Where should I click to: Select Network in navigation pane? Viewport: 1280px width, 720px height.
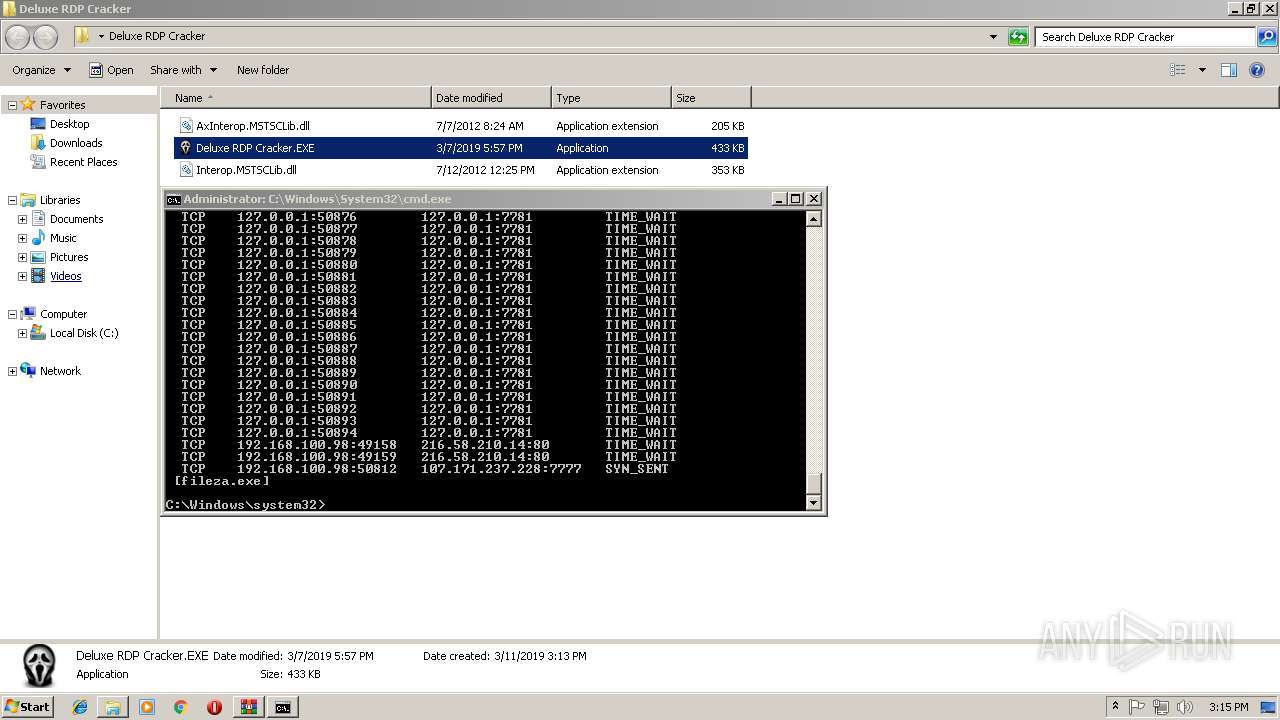[60, 371]
